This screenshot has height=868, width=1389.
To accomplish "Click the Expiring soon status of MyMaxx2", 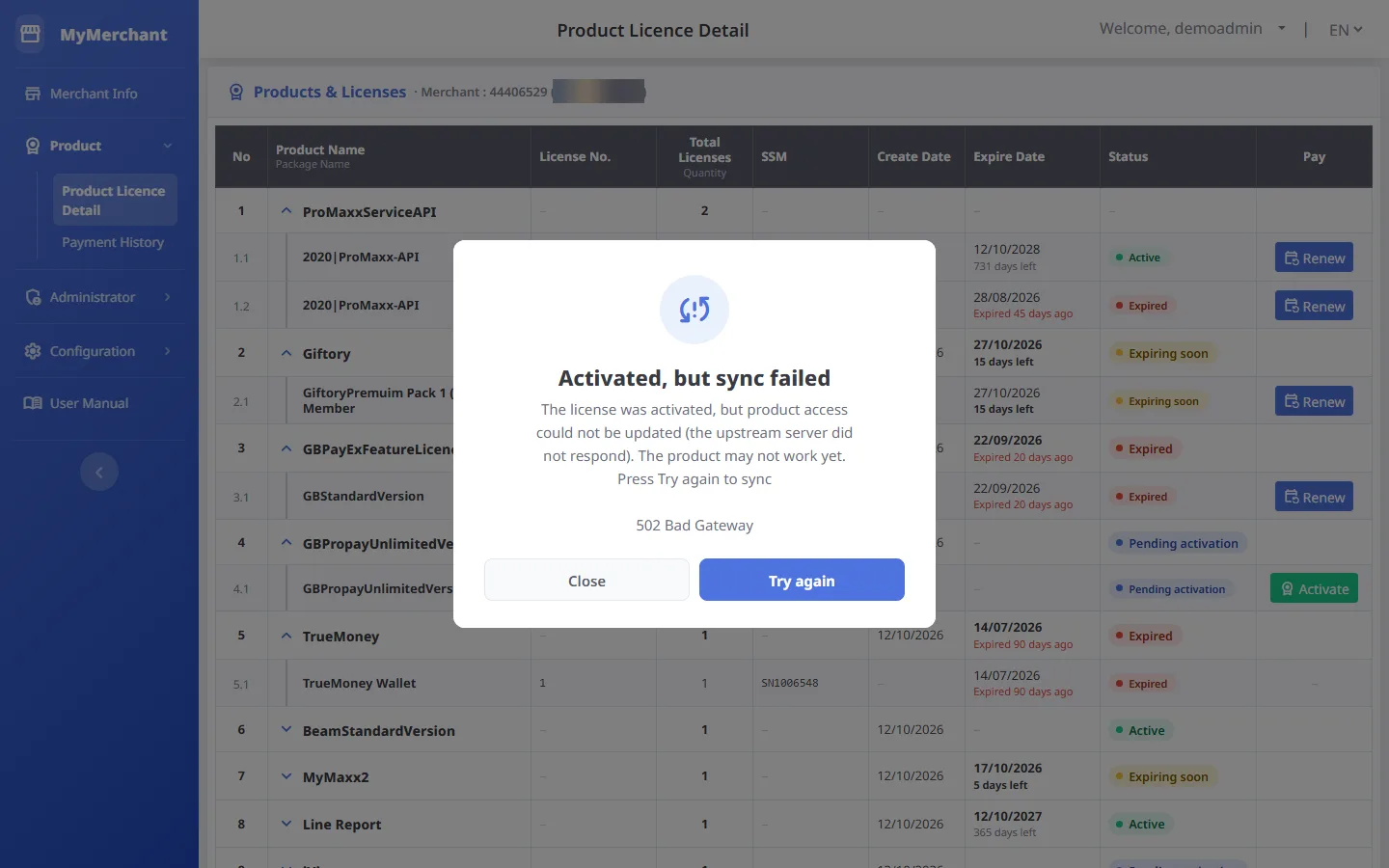I will 1163,776.
